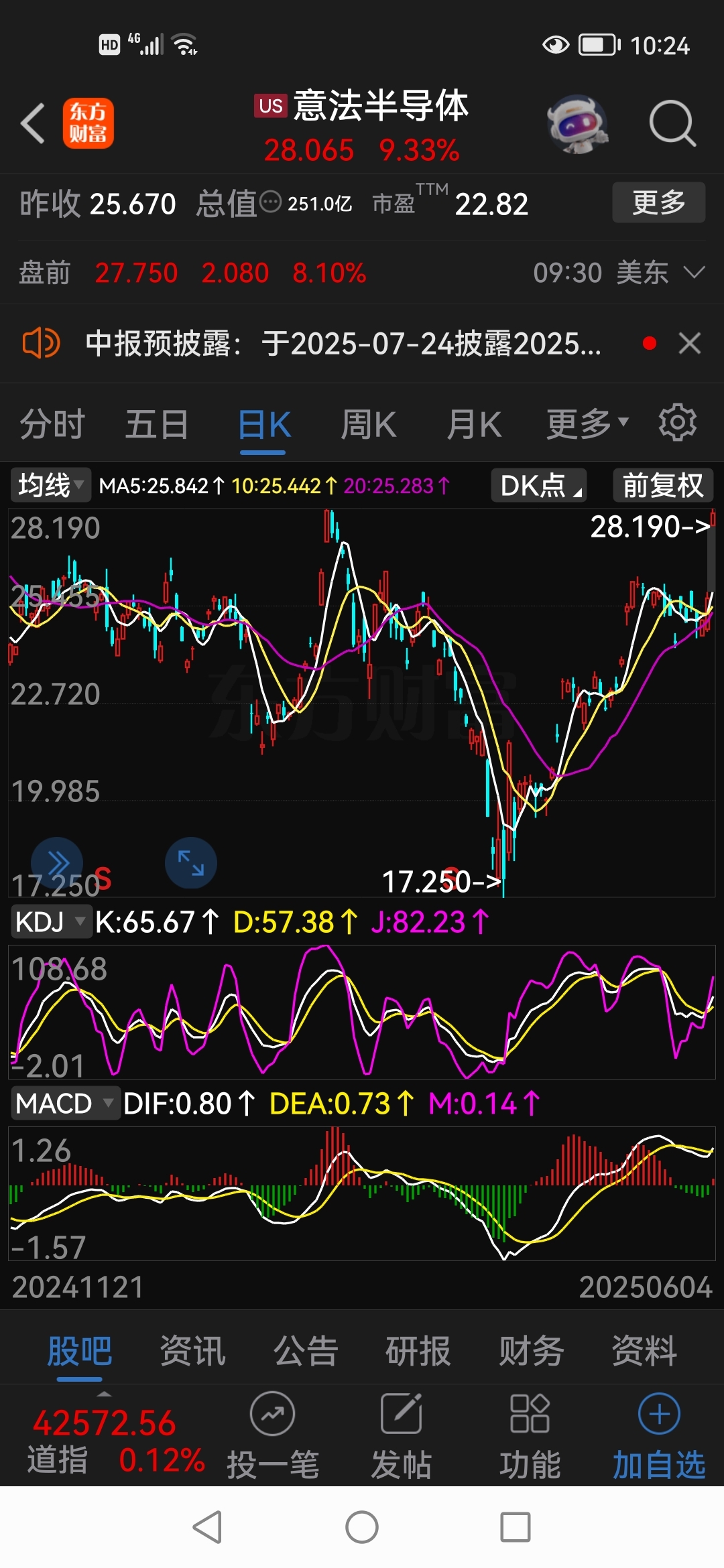
Task: Select the 月K chart tab
Action: point(474,424)
